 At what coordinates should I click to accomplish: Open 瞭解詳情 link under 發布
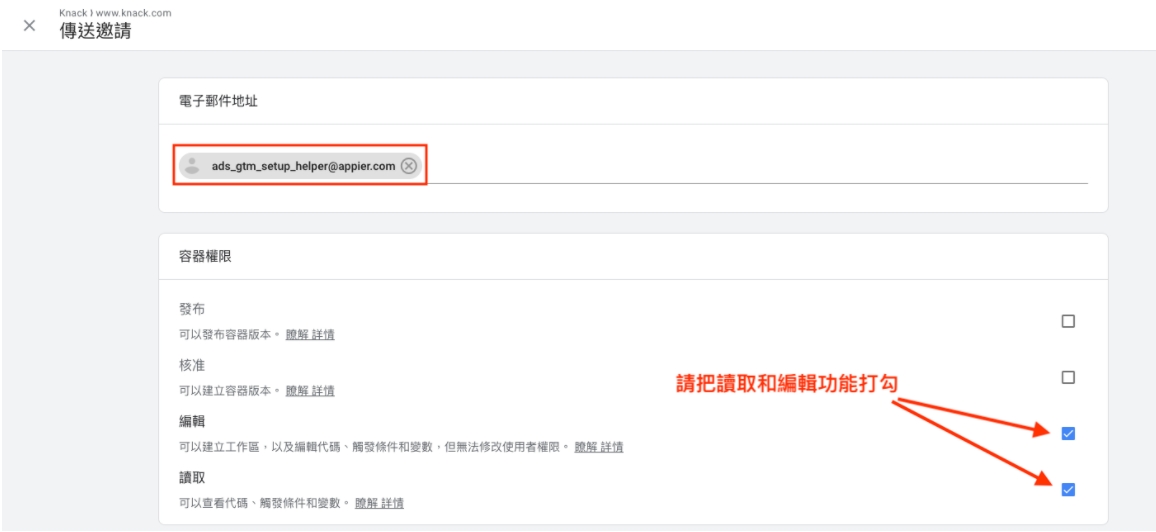pyautogui.click(x=310, y=334)
